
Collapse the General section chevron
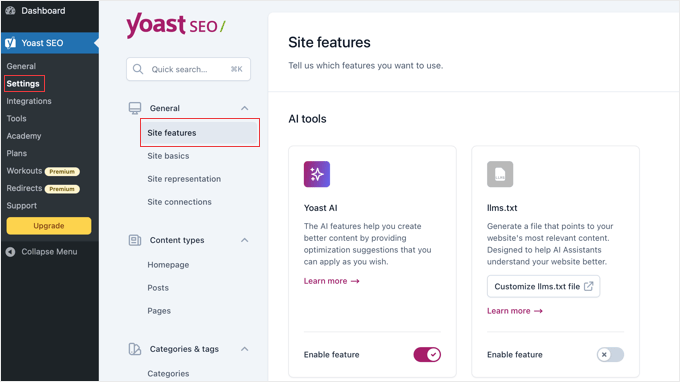(245, 108)
